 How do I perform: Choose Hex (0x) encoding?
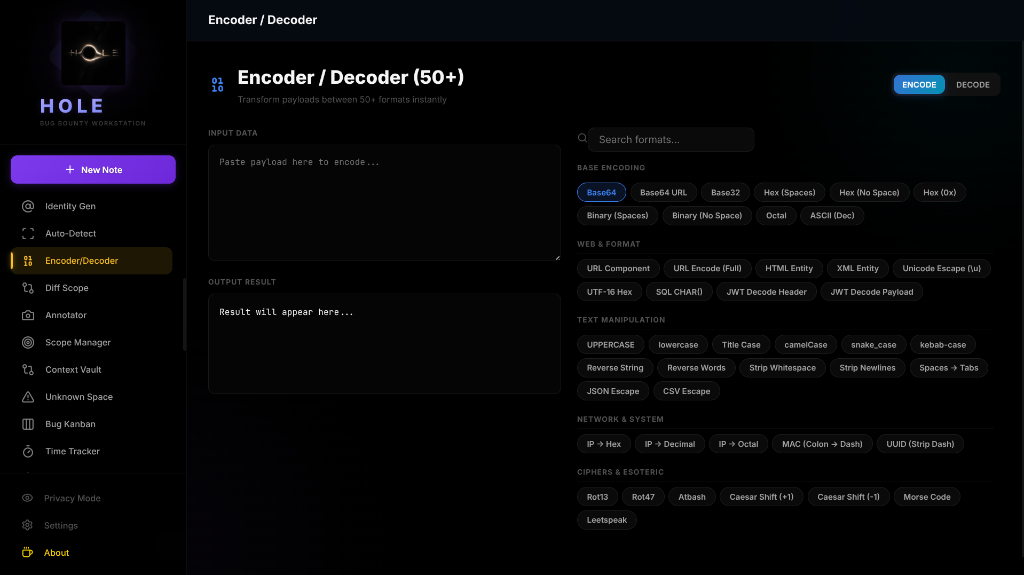pos(939,193)
